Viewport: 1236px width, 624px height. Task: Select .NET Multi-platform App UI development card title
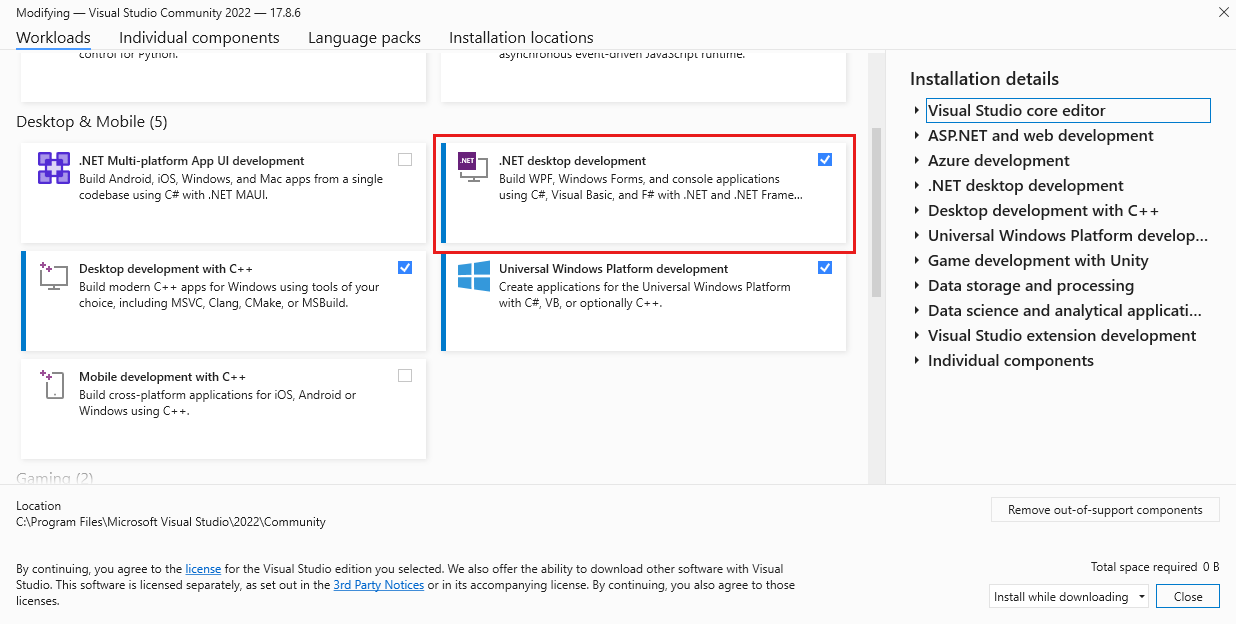[x=192, y=161]
